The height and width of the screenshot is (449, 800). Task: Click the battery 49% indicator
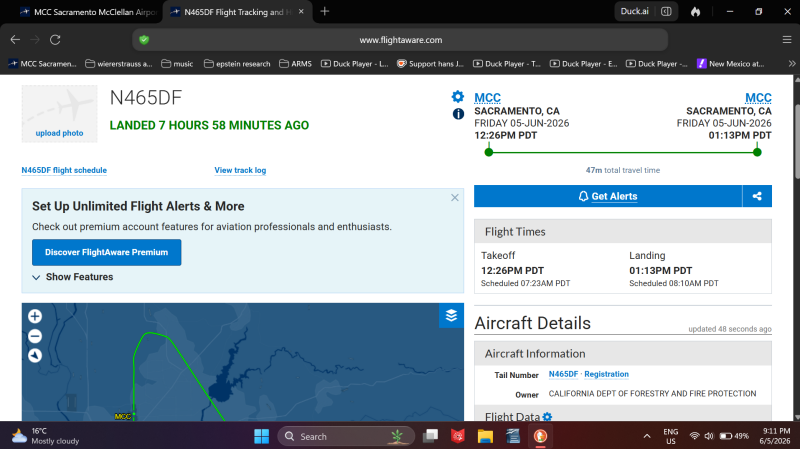click(734, 436)
